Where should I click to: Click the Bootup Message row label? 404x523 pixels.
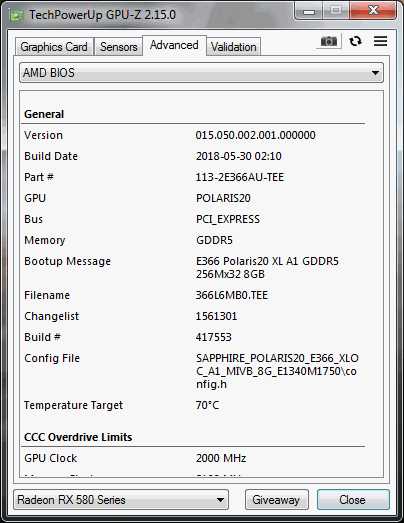click(x=67, y=262)
